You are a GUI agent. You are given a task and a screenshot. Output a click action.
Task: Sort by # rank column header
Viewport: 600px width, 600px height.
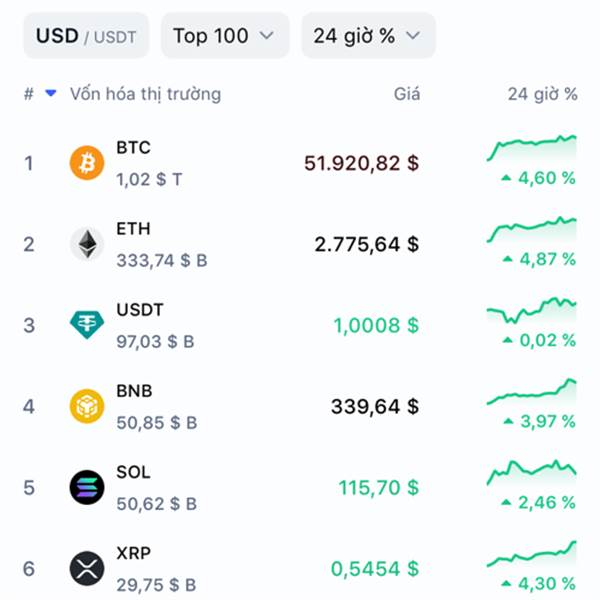pos(29,94)
